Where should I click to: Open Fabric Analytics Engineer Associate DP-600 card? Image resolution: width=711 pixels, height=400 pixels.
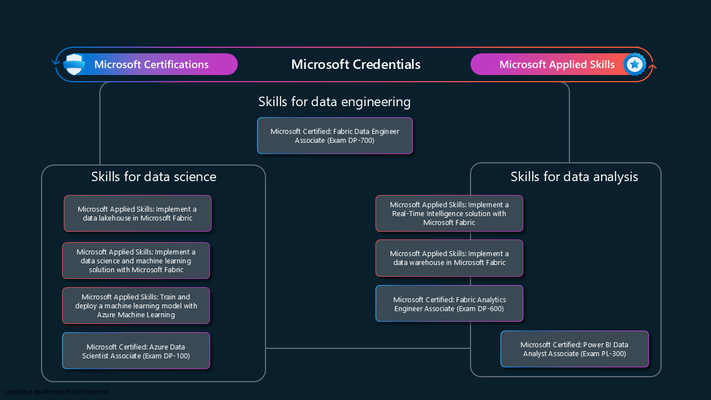(x=449, y=304)
